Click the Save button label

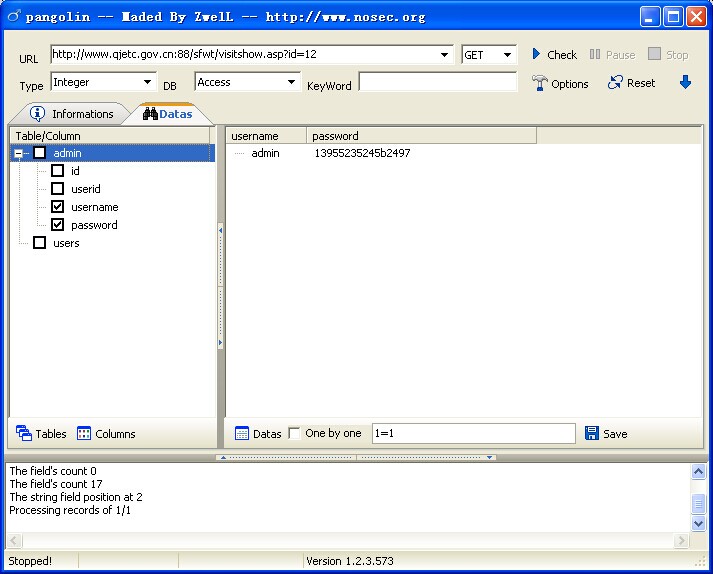click(x=615, y=433)
